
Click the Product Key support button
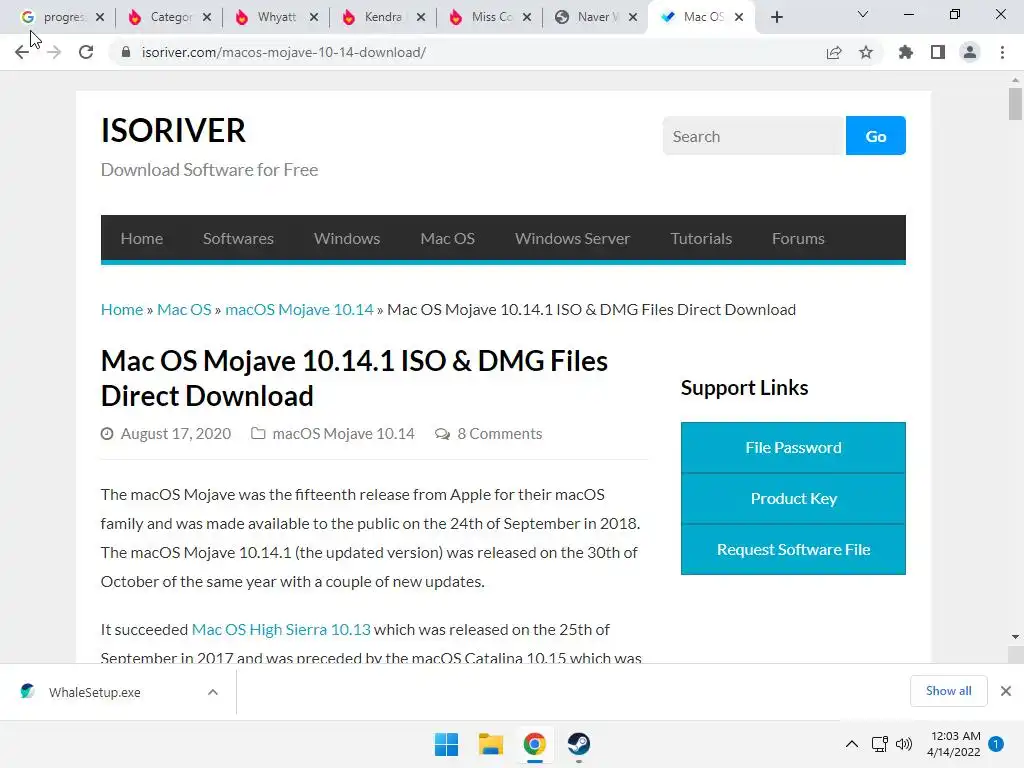(x=793, y=498)
